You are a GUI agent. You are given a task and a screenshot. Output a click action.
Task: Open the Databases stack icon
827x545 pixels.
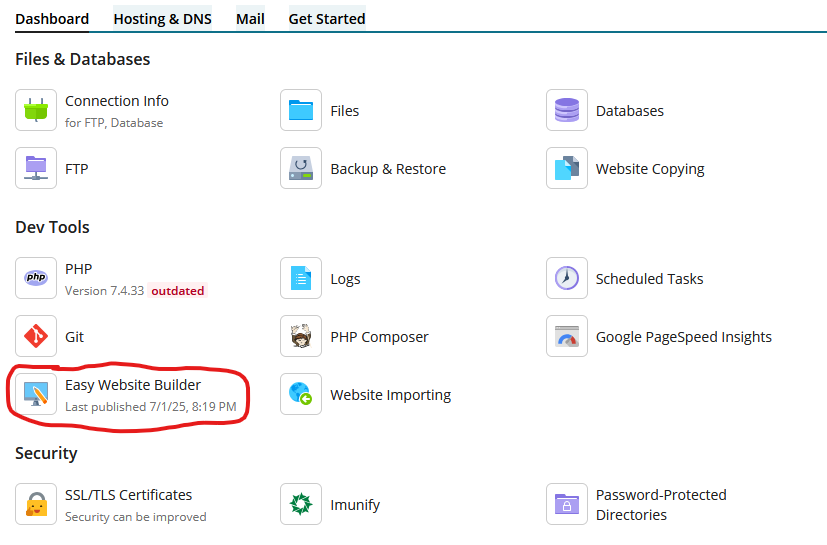(x=566, y=110)
